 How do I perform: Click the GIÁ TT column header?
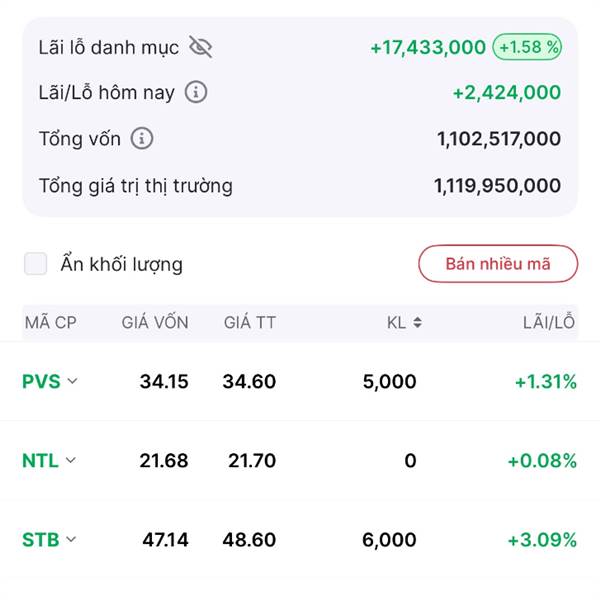250,322
